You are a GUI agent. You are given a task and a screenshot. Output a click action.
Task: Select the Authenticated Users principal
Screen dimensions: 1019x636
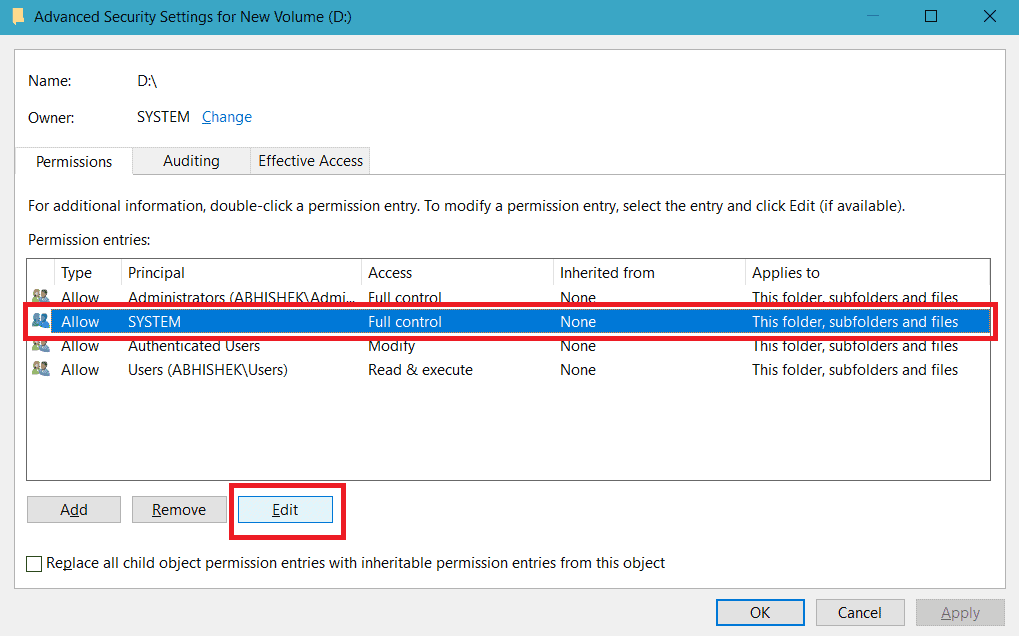tap(194, 346)
